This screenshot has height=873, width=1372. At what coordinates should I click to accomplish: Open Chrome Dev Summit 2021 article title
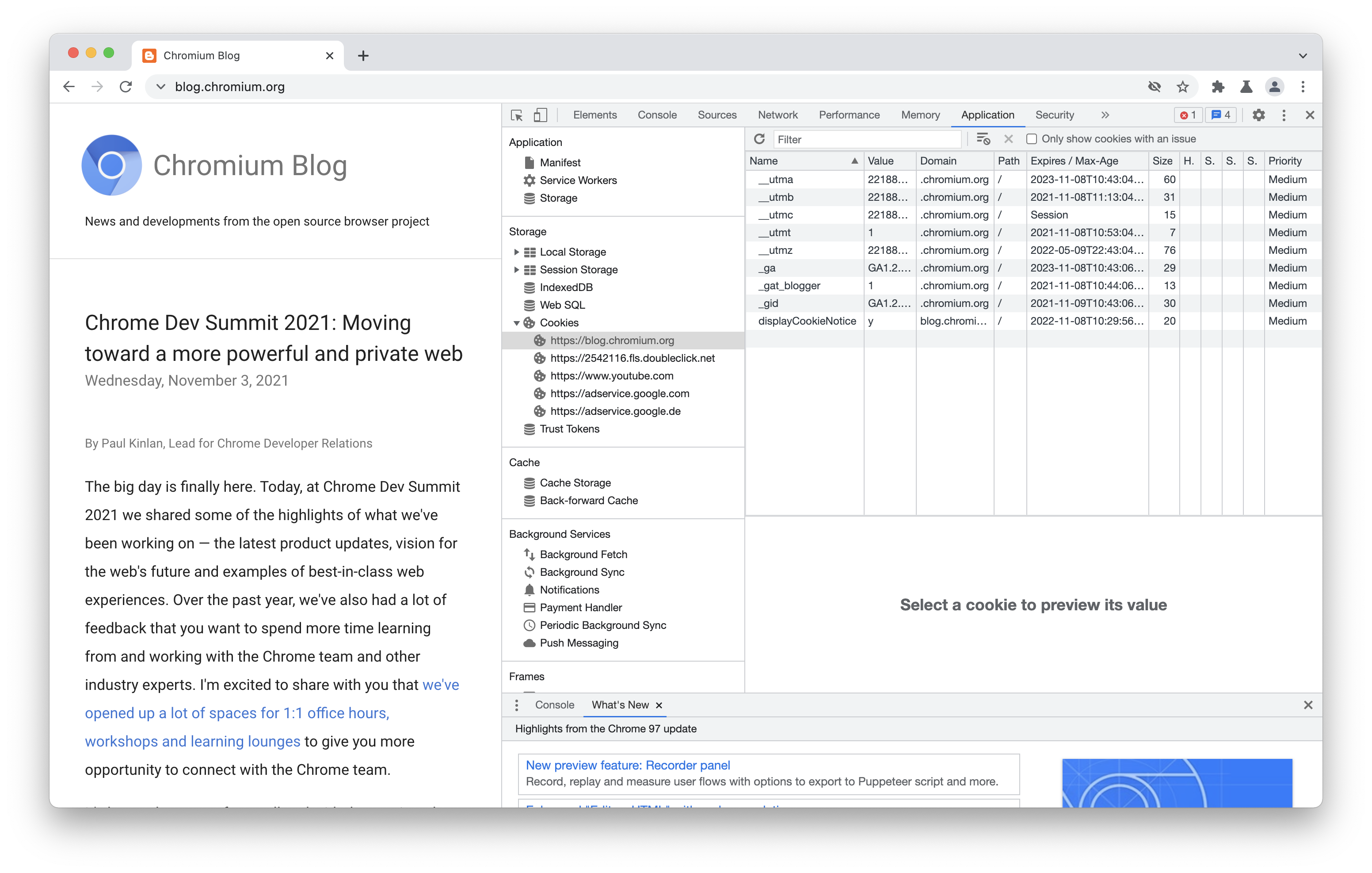coord(274,338)
